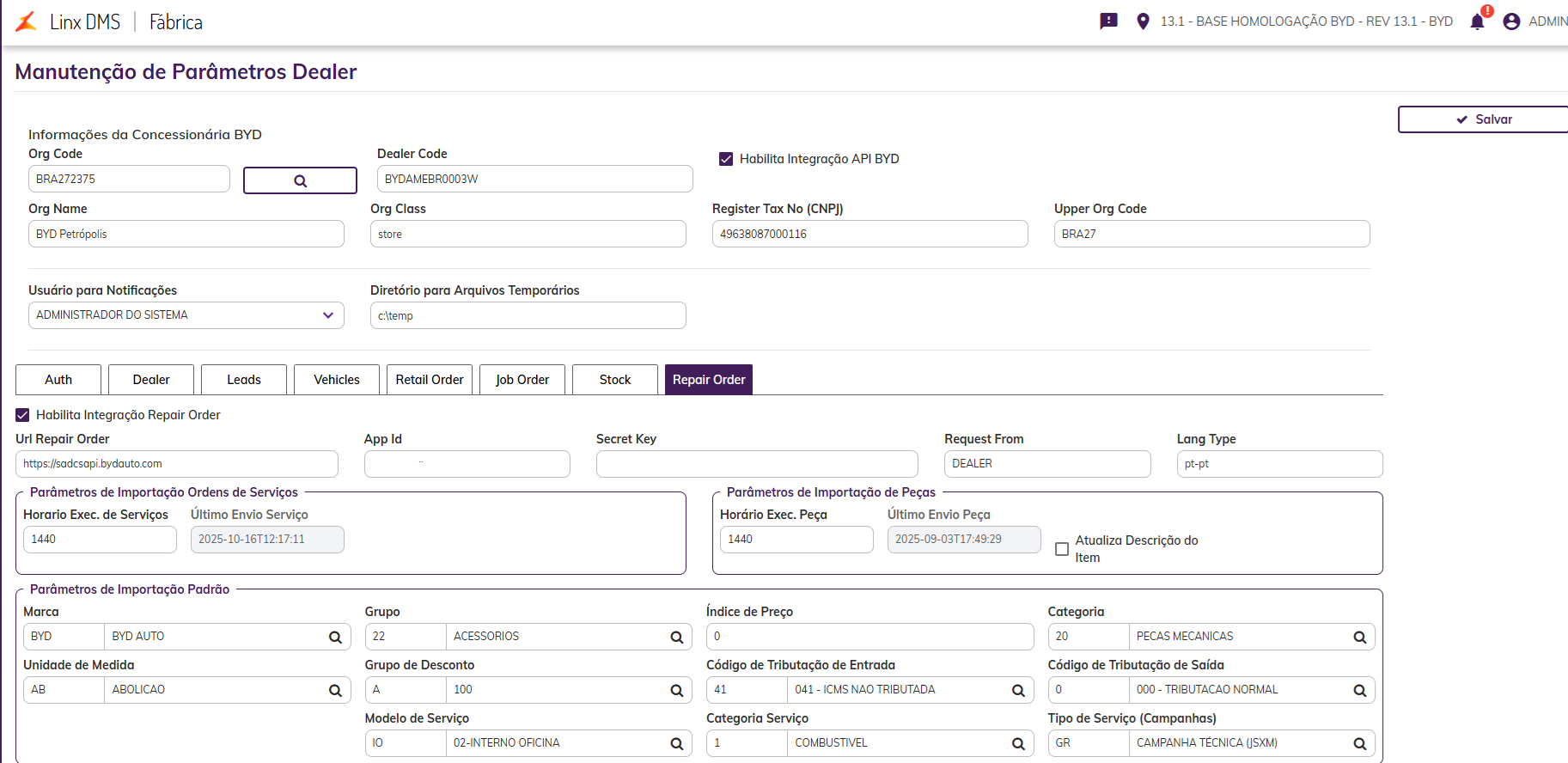Click the Linx DMS logo icon
The image size is (1568, 763).
27,21
